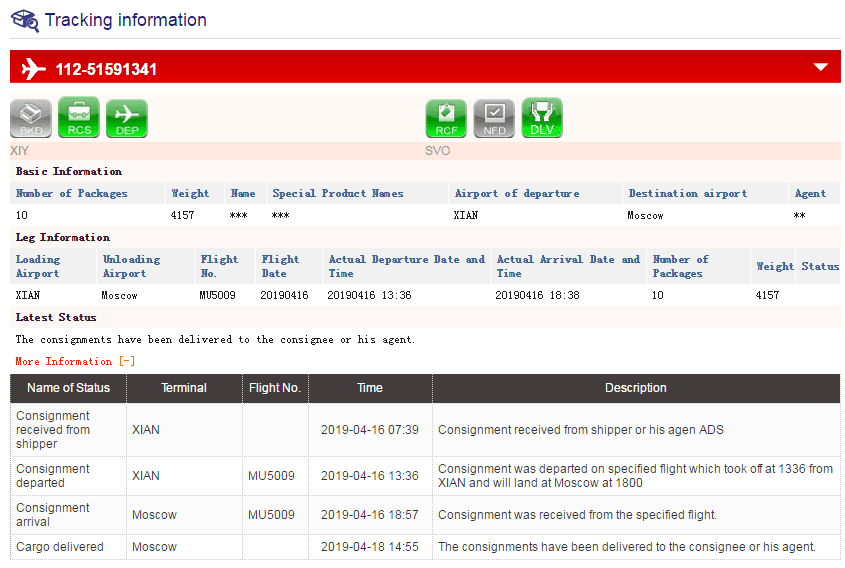This screenshot has width=845, height=568.
Task: Collapse the 112-51591341 waybill panel arrow
Action: point(821,68)
